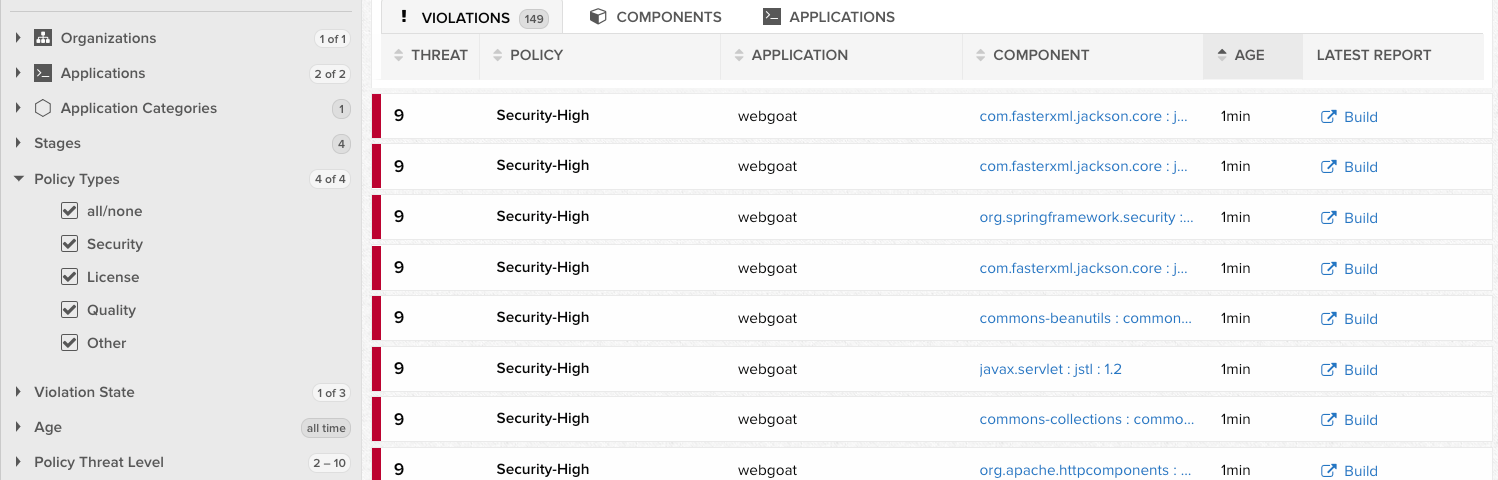Sort table by Component header
The width and height of the screenshot is (1498, 480).
[1083, 56]
